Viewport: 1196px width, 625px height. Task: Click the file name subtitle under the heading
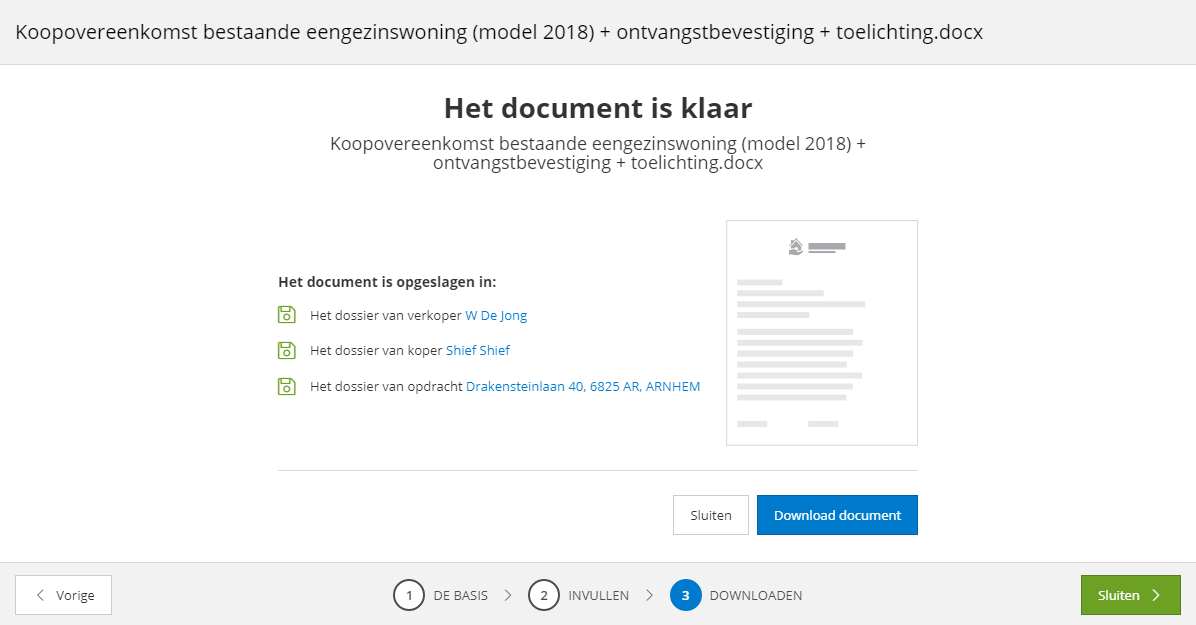(x=598, y=153)
